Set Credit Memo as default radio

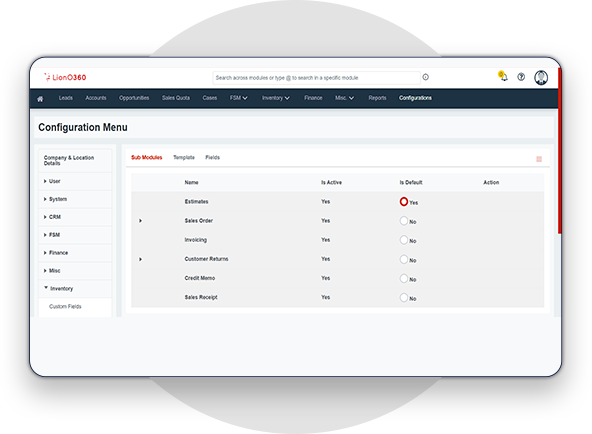[x=404, y=279]
